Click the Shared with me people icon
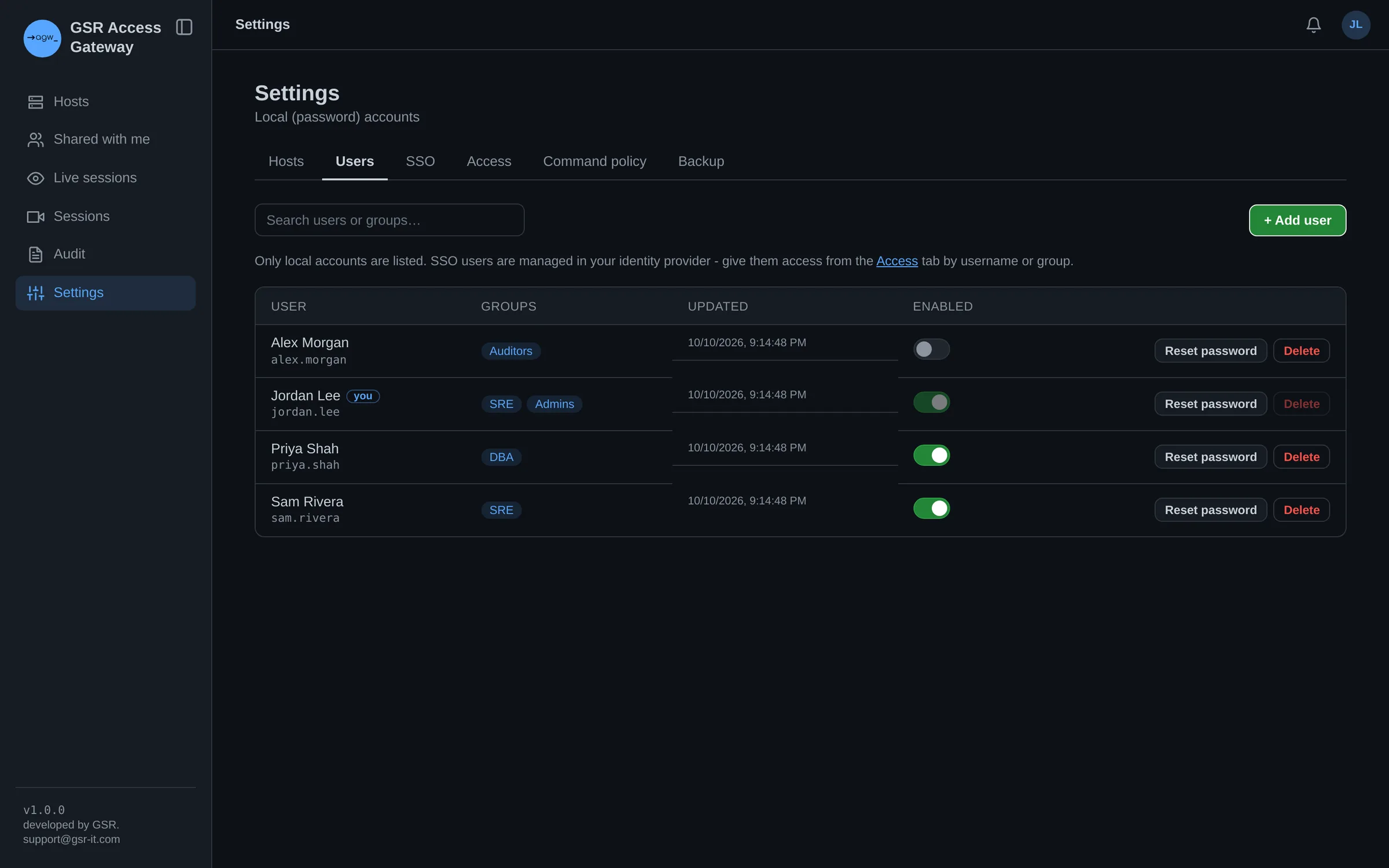1389x868 pixels. [x=36, y=139]
